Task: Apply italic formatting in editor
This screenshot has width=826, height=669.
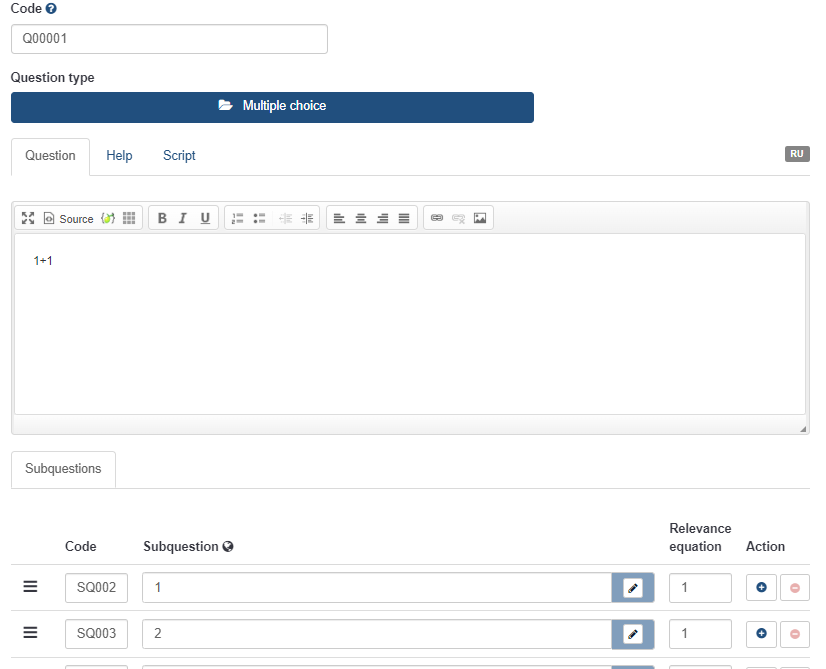Action: click(x=183, y=218)
